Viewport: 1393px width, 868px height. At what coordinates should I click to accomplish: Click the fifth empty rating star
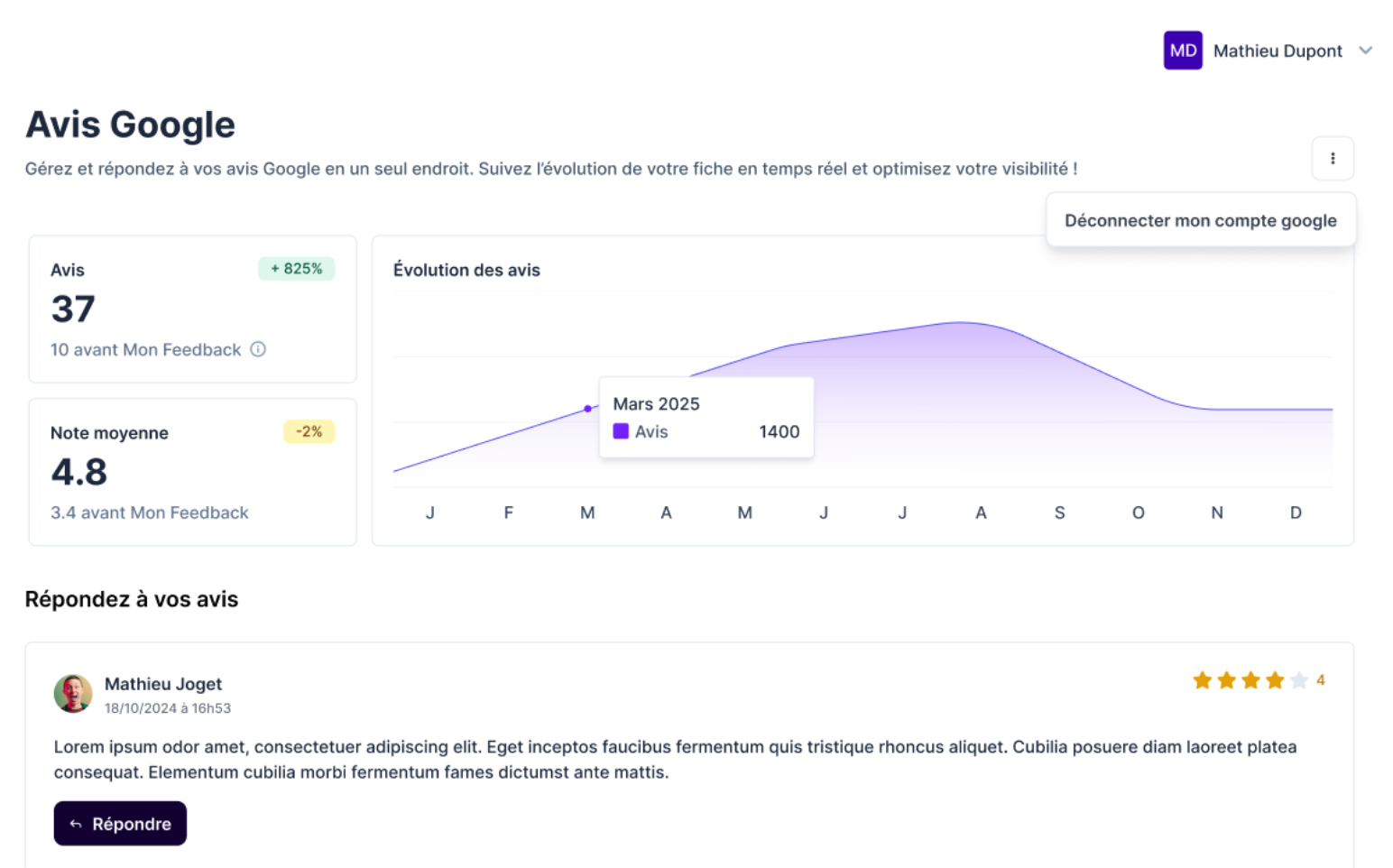pyautogui.click(x=1298, y=680)
